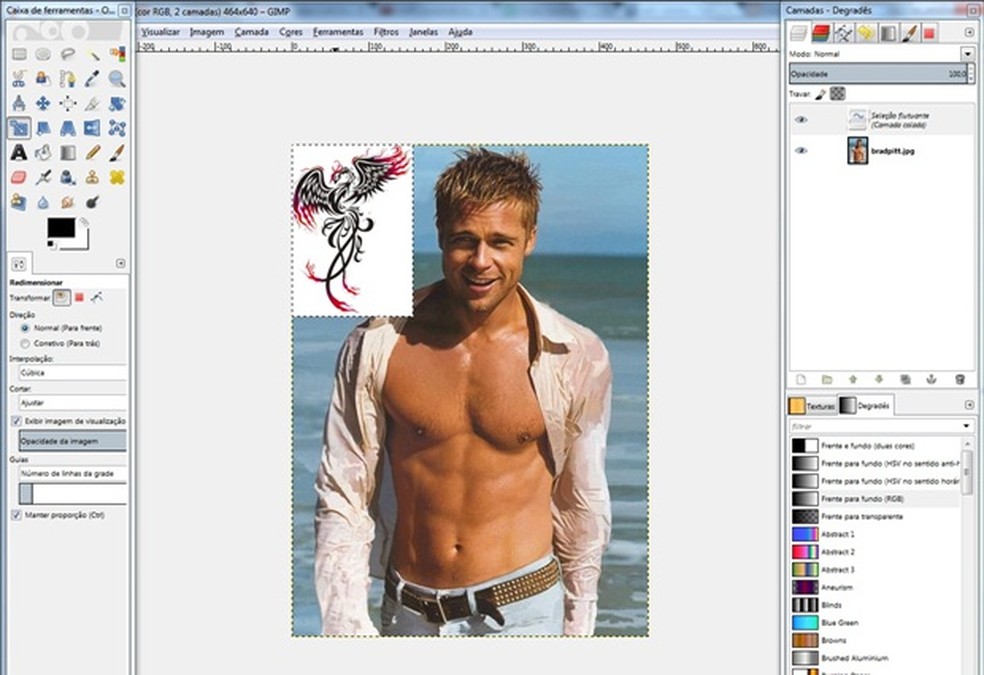This screenshot has height=675, width=984.
Task: Switch to the Texturas tab
Action: (812, 406)
